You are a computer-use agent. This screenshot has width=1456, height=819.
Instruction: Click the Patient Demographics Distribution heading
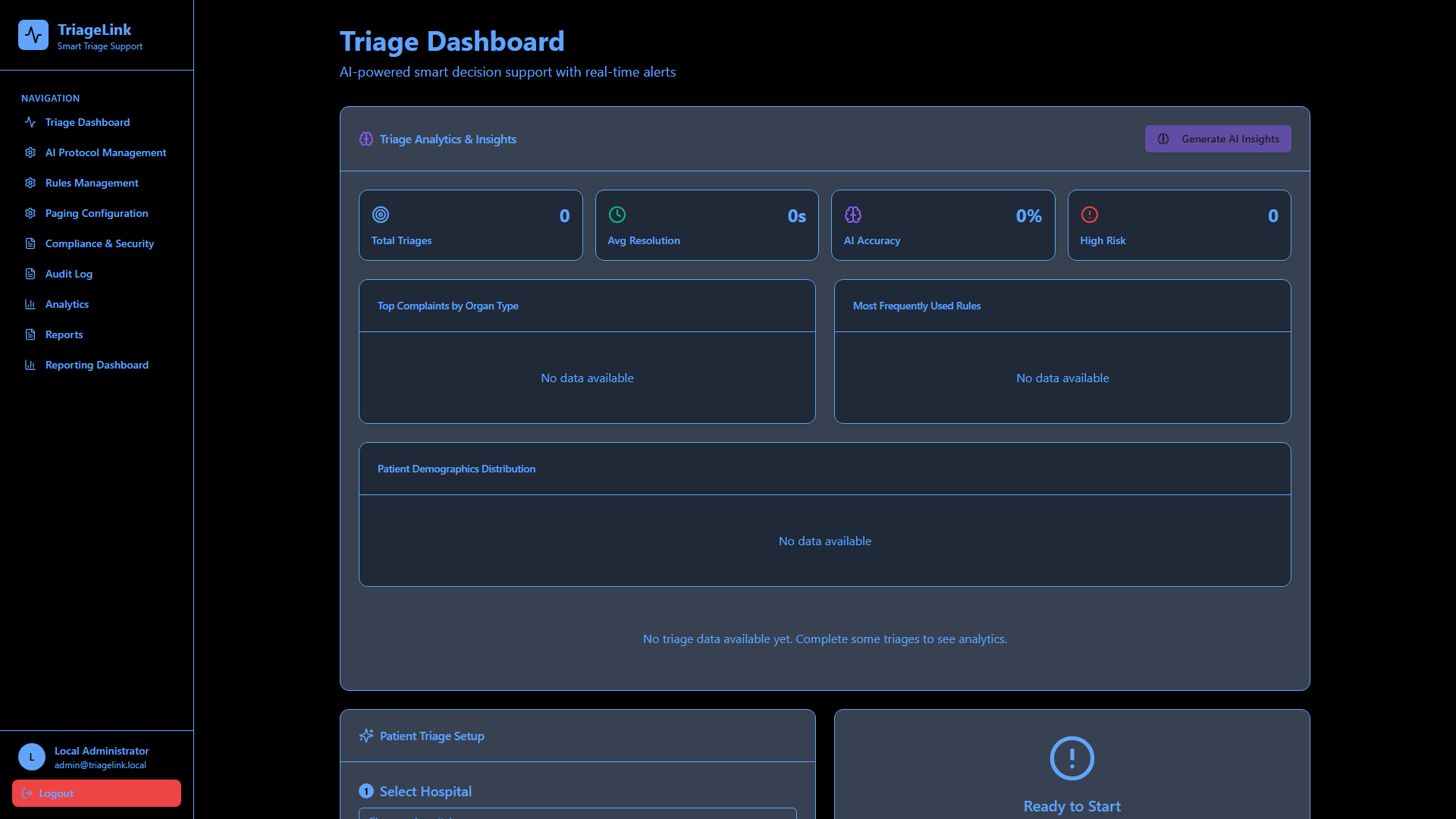coord(457,469)
